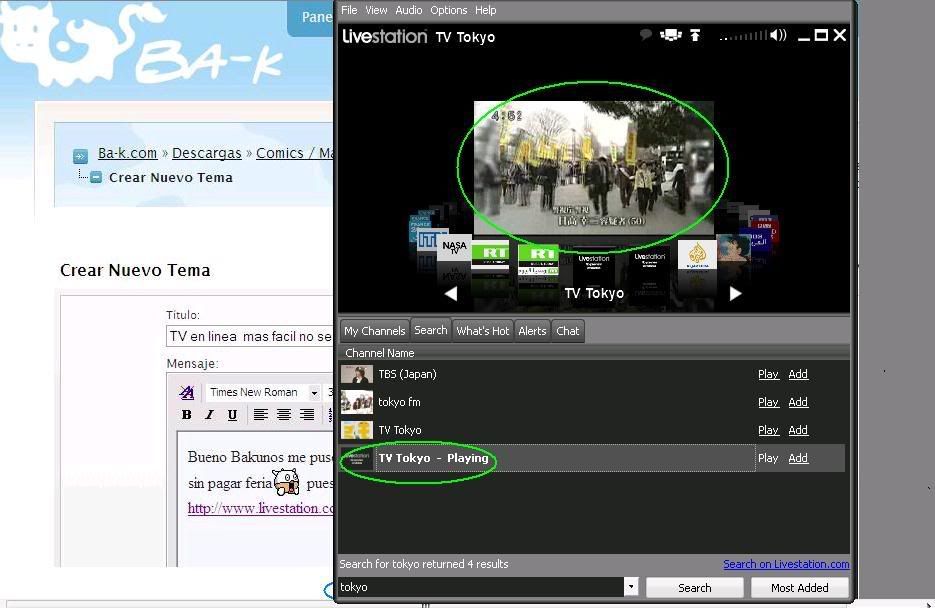
Task: Play the tokyo fm channel
Action: [768, 402]
